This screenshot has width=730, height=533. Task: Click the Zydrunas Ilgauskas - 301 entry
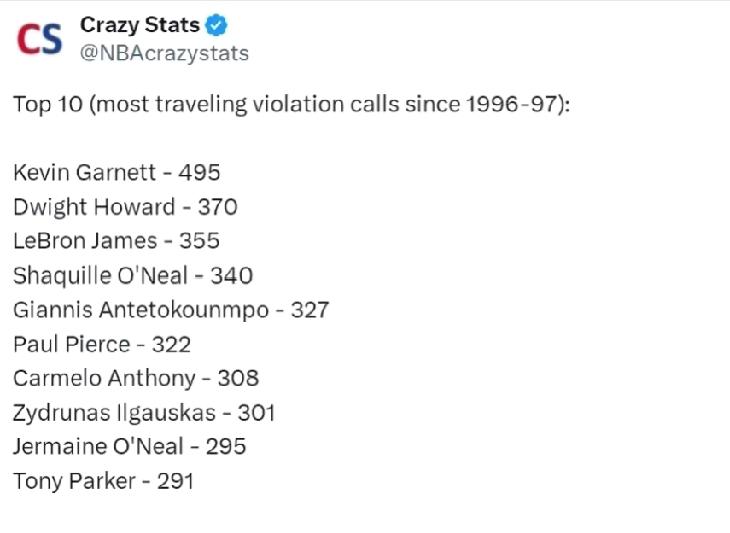(144, 413)
